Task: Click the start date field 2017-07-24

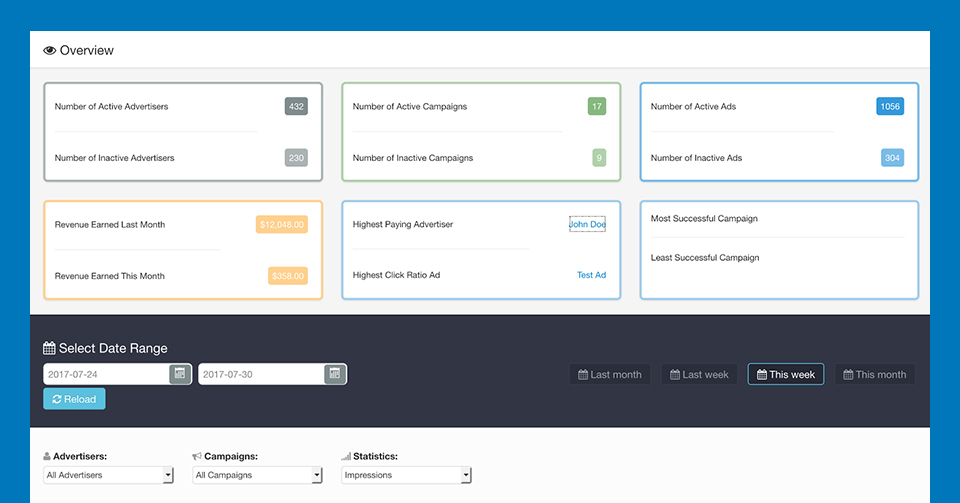Action: (107, 374)
